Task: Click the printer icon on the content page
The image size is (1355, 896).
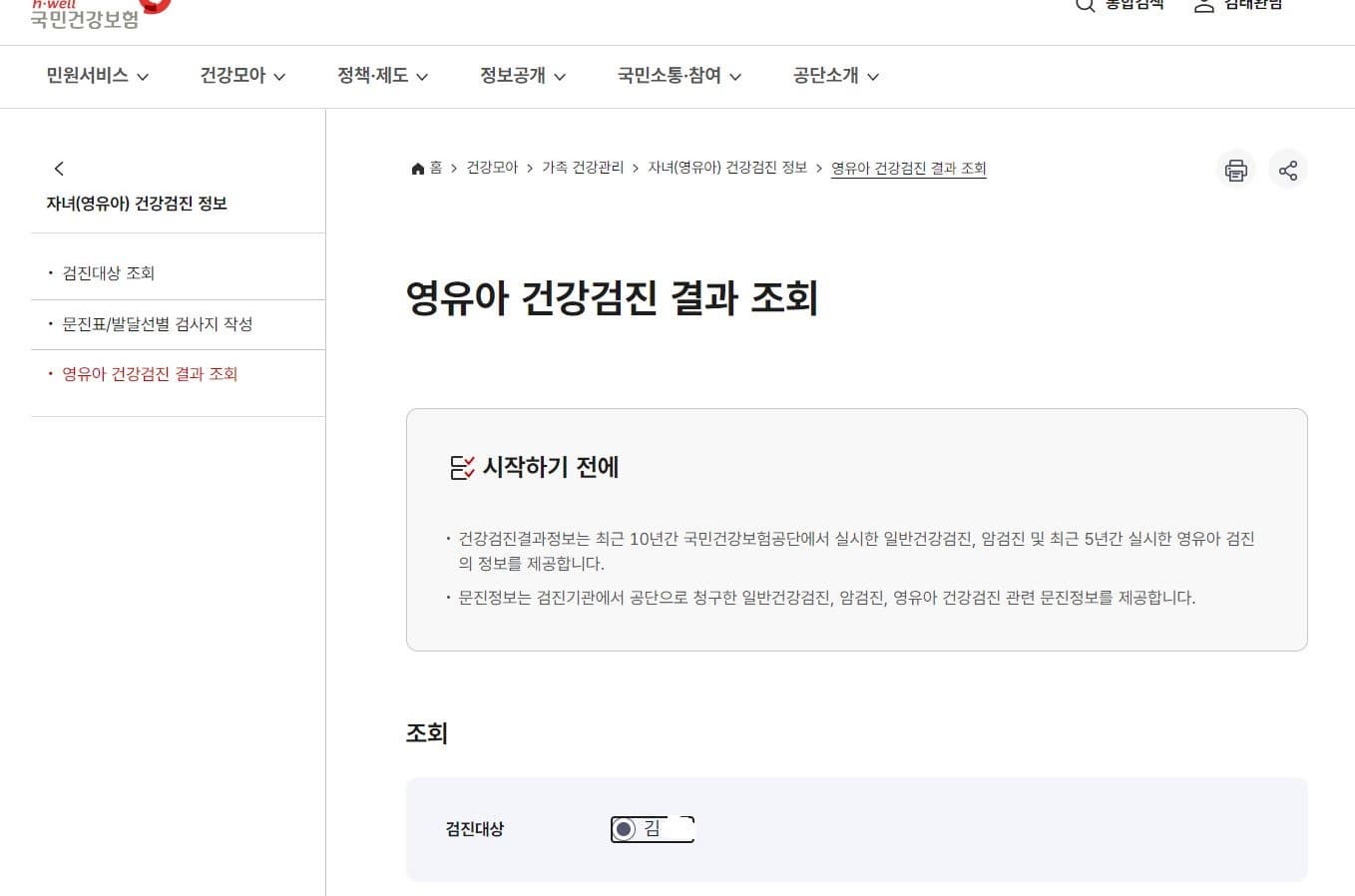Action: point(1235,170)
